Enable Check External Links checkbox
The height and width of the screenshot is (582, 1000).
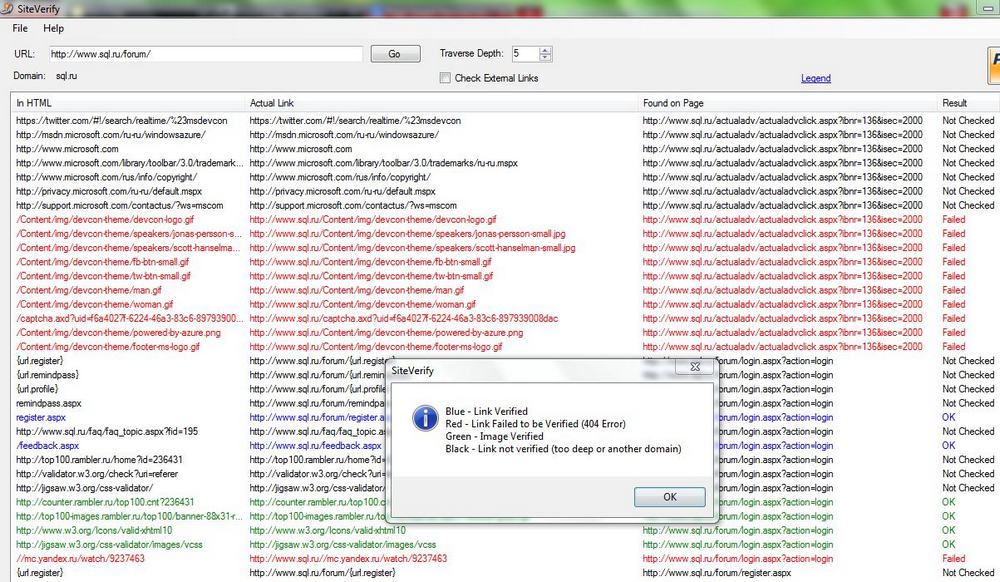(x=446, y=78)
